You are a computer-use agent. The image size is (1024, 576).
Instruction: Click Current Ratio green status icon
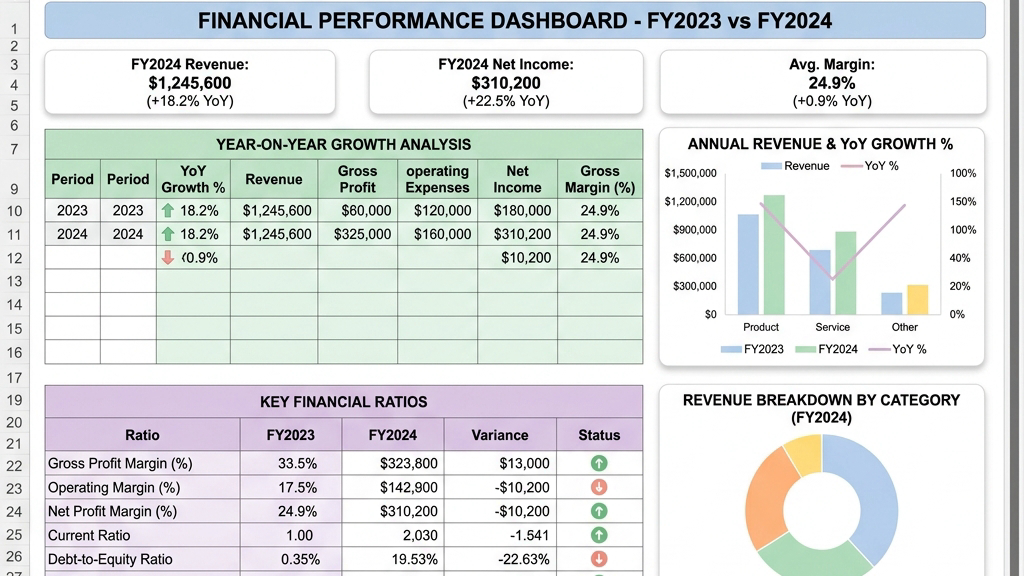[x=599, y=535]
